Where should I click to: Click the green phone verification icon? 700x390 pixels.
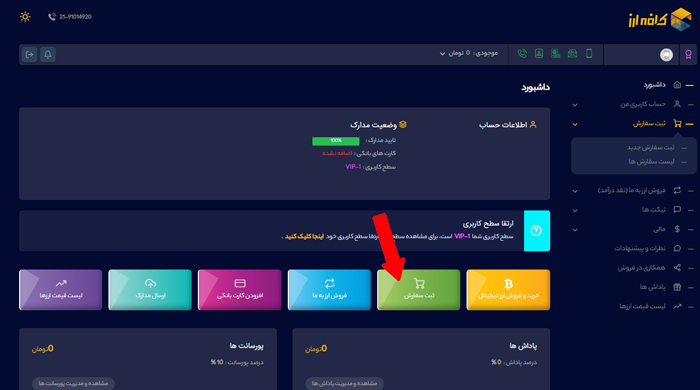point(522,54)
